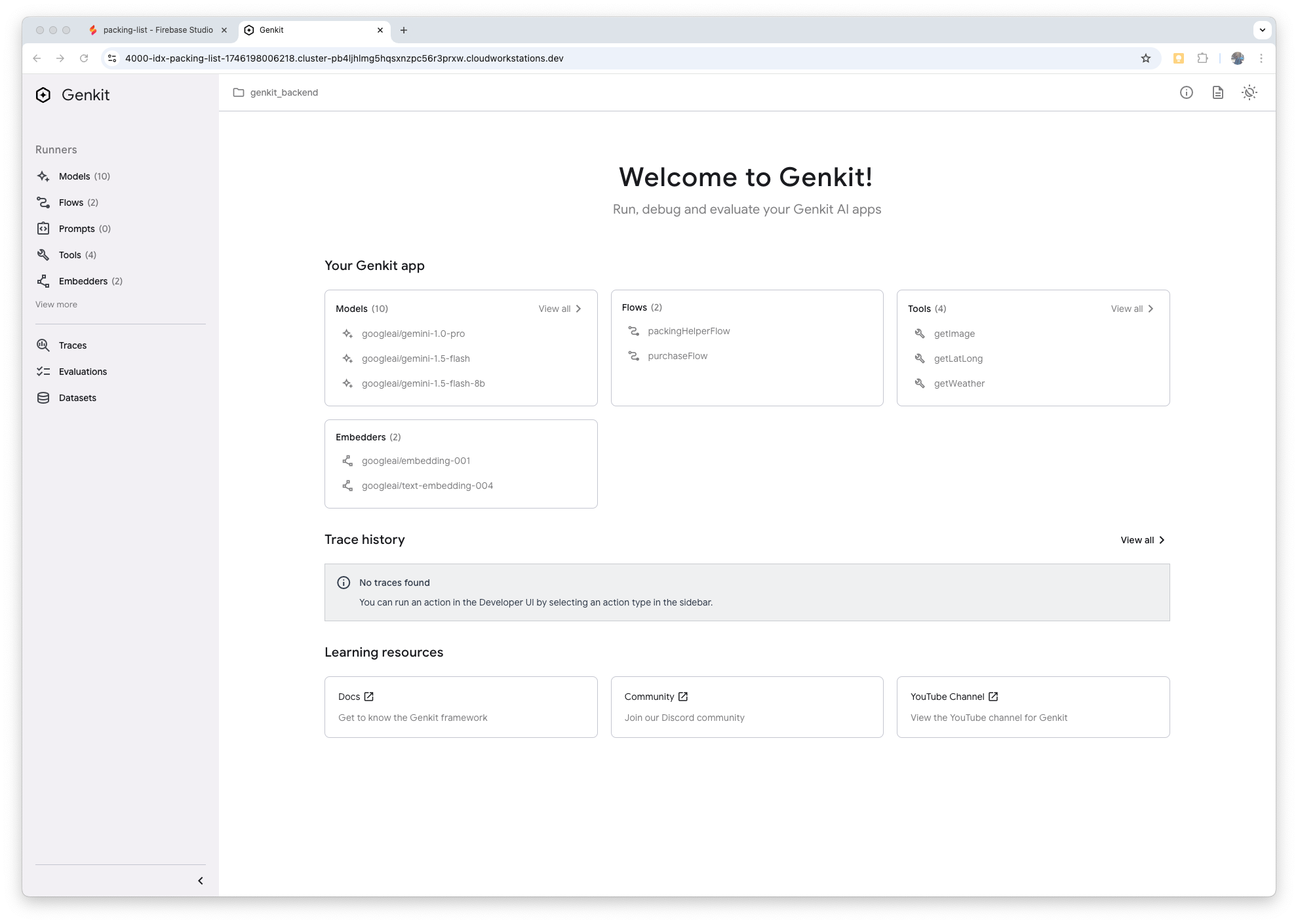Click the browser back arrow

(37, 58)
